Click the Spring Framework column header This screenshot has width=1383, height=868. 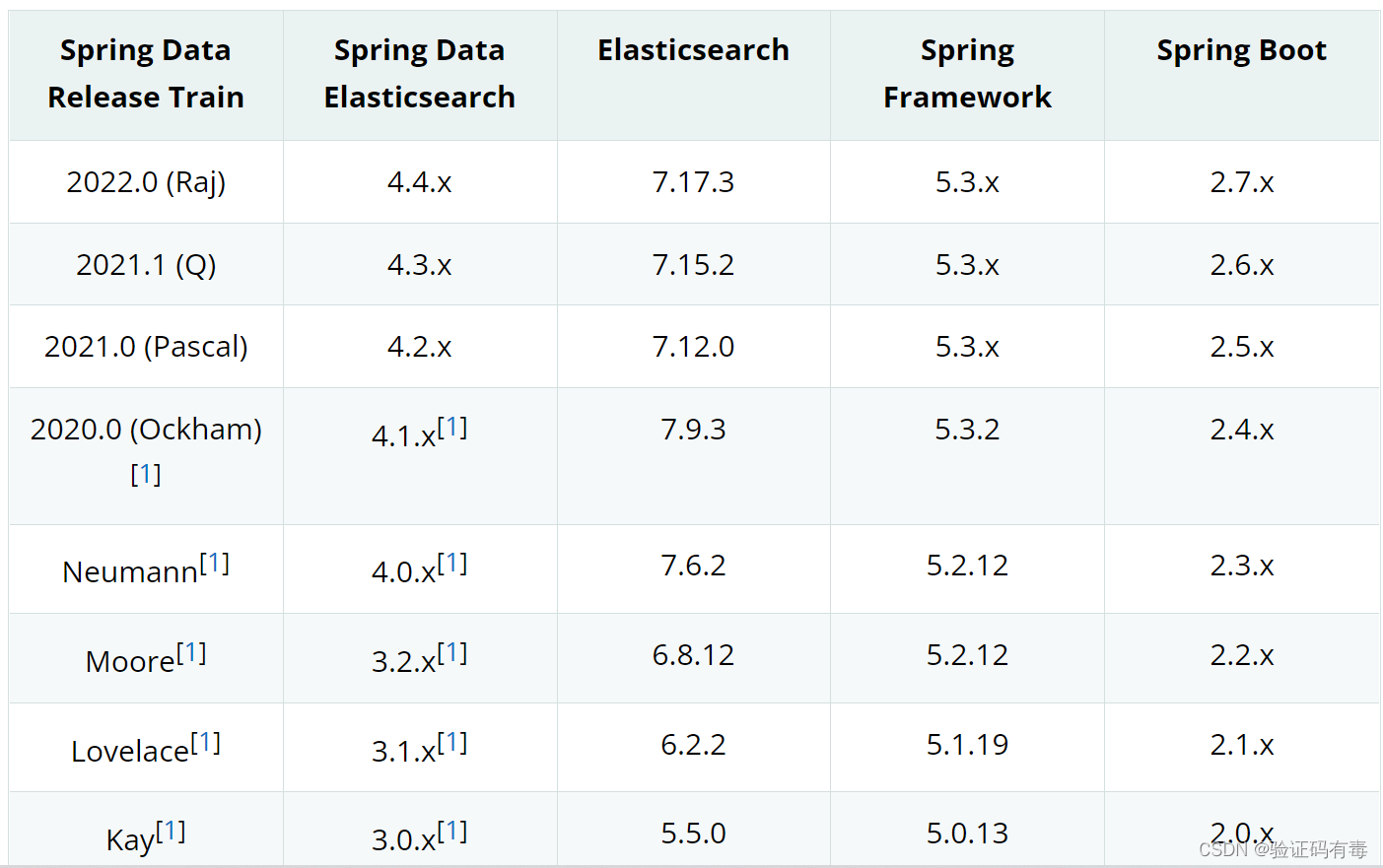click(x=967, y=74)
